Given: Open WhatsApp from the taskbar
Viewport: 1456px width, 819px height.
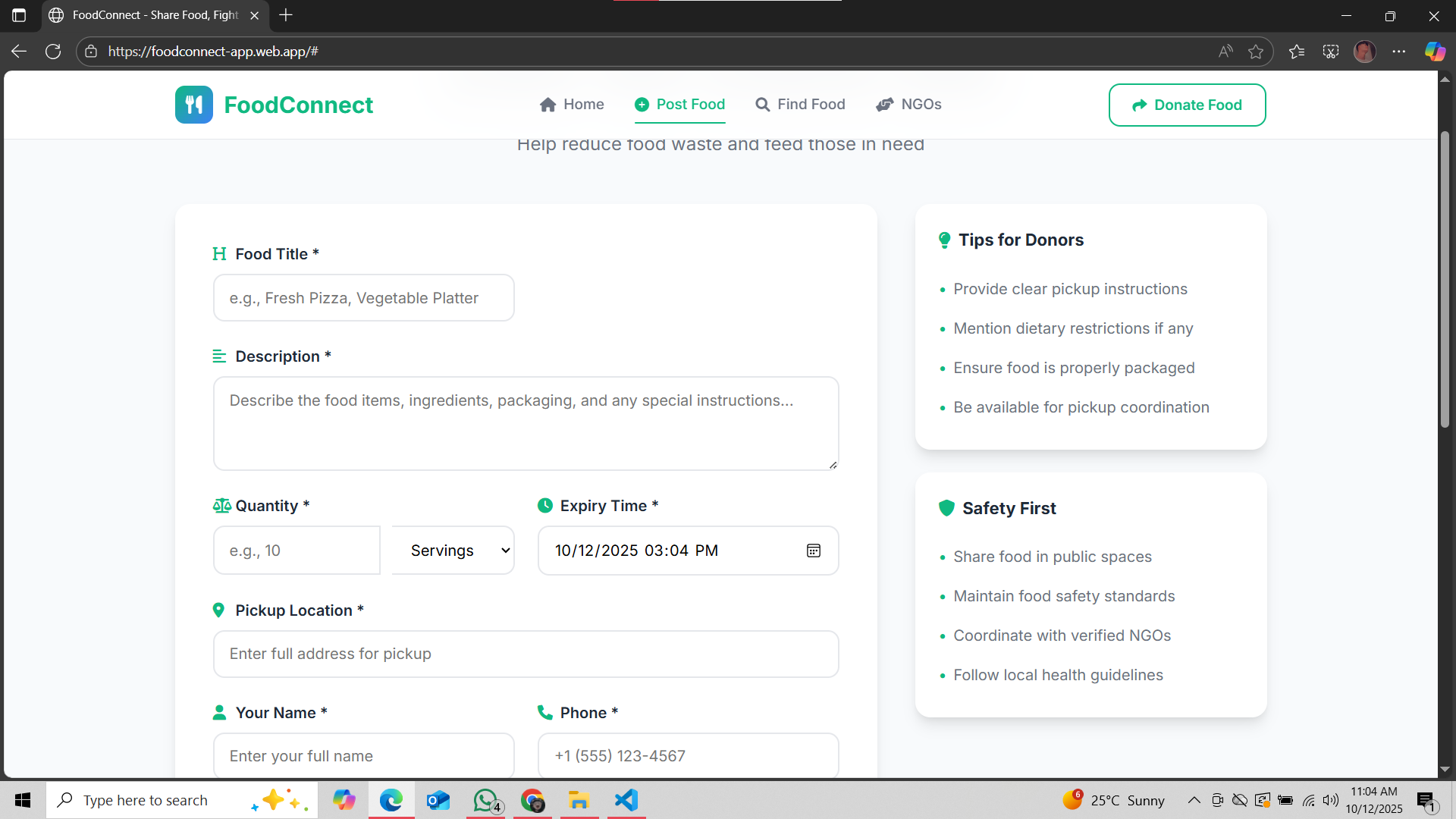Looking at the screenshot, I should 485,800.
